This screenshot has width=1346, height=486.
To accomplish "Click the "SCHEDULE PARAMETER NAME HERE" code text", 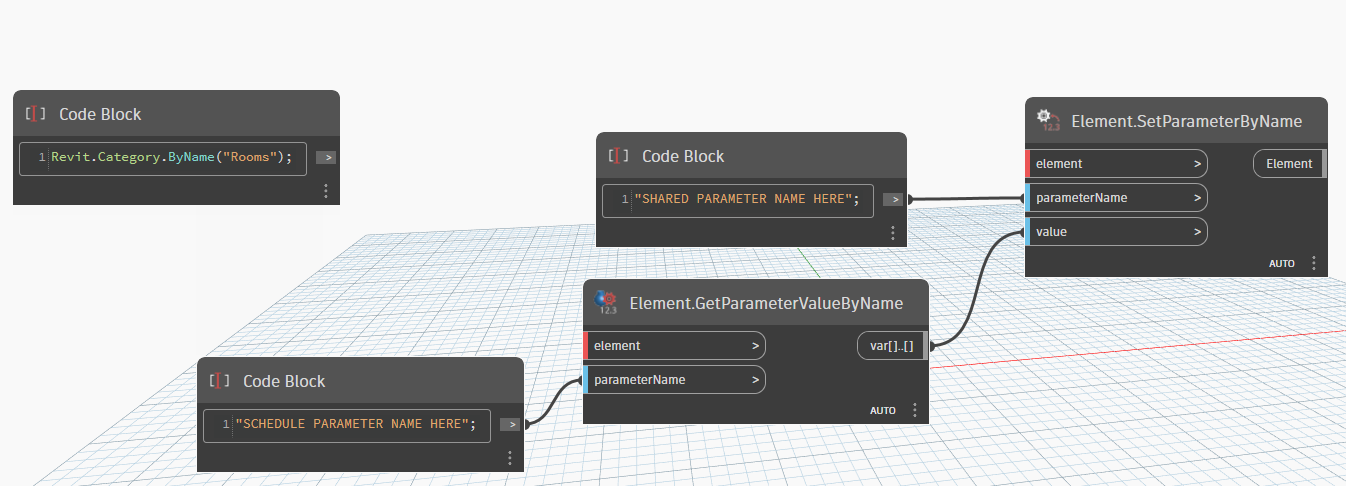I will click(355, 424).
